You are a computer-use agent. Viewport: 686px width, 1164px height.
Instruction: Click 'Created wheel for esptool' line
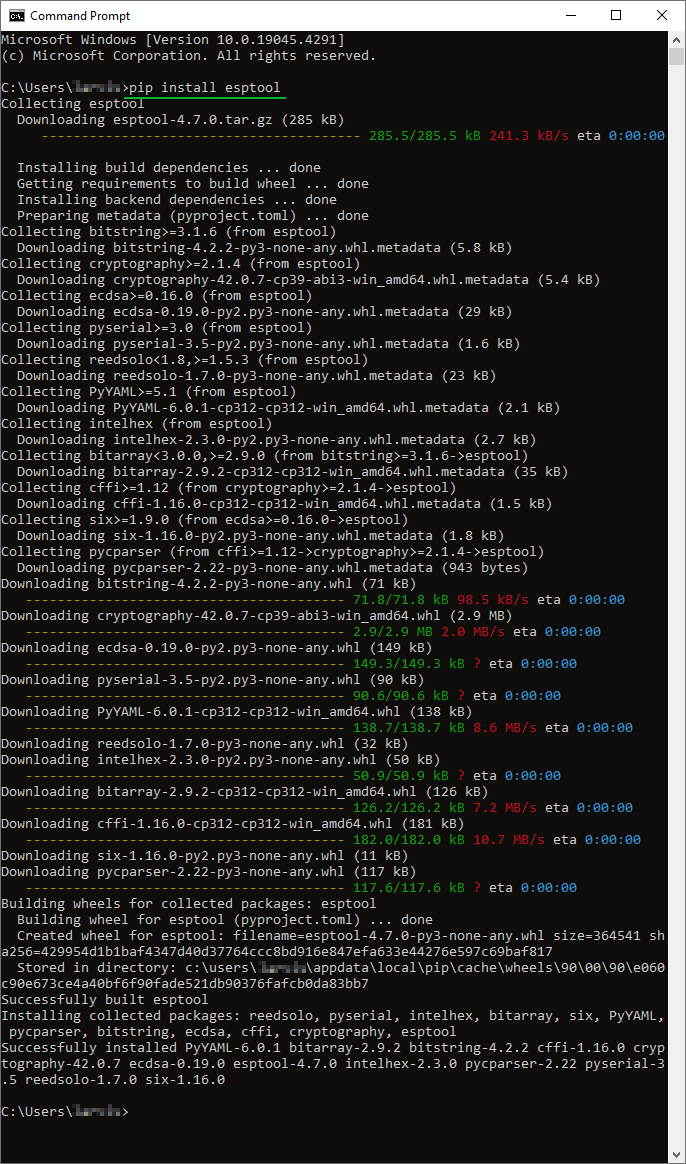click(333, 944)
